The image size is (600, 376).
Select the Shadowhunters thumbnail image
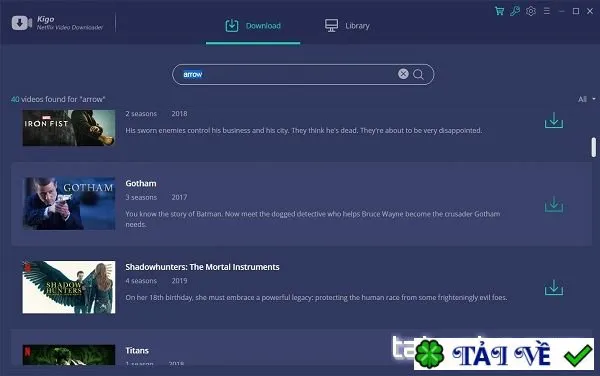[69, 287]
